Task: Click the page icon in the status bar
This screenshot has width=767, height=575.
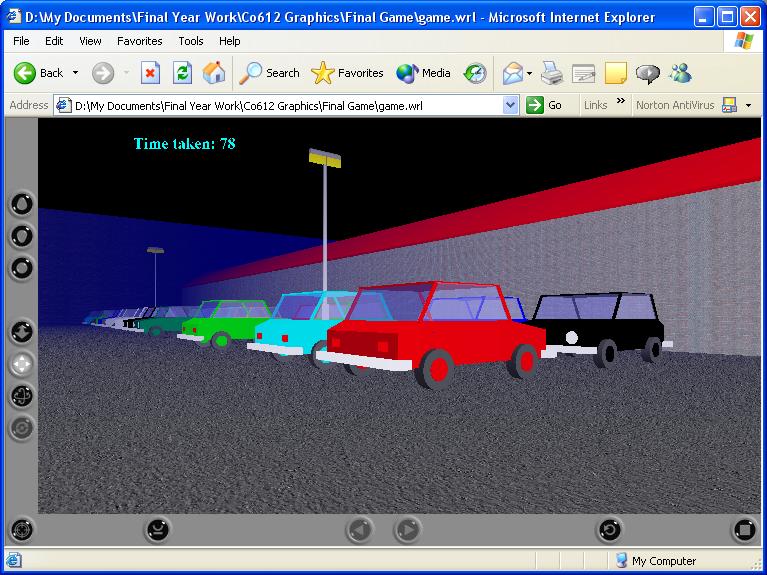Action: pos(13,561)
